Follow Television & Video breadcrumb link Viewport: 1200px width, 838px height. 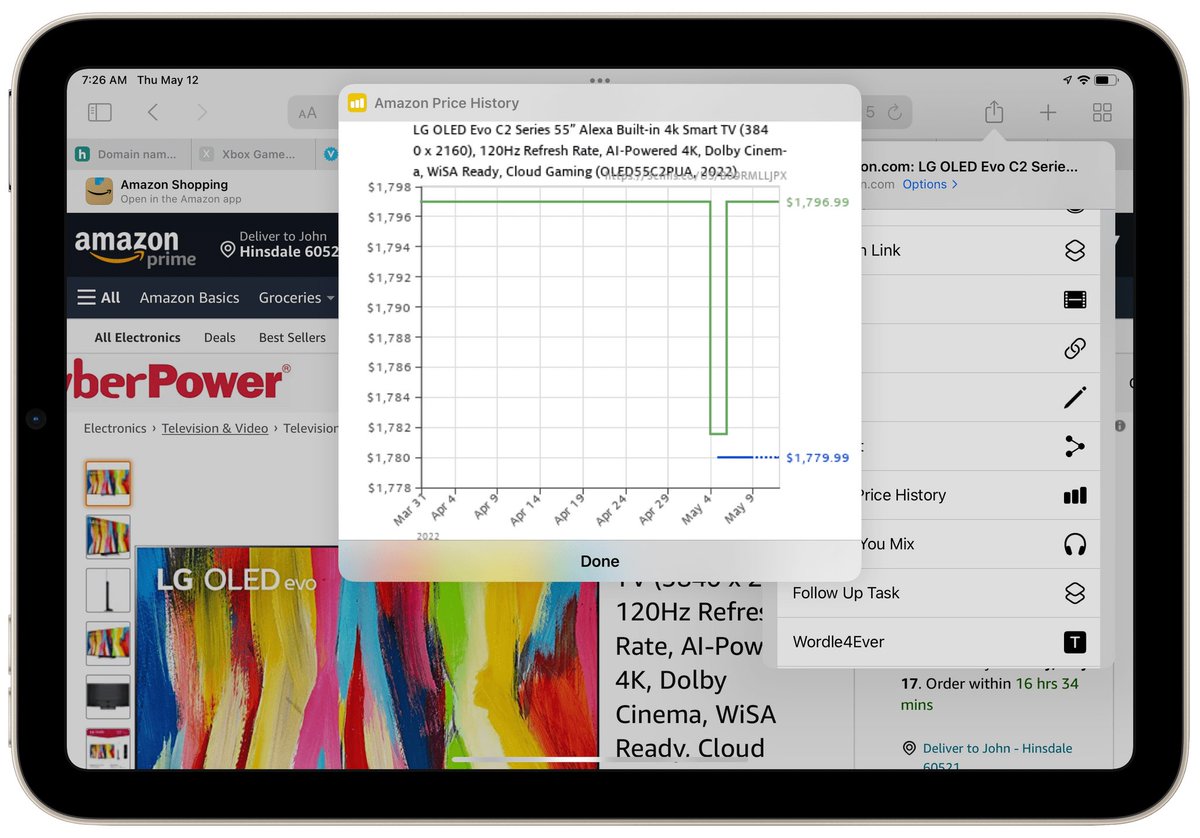(x=215, y=428)
